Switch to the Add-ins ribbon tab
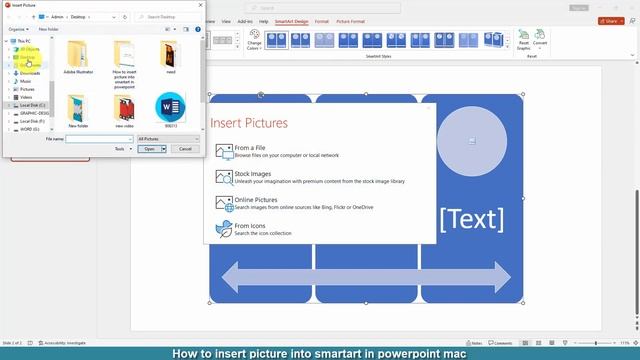Viewport: 640px width, 360px height. click(x=245, y=21)
